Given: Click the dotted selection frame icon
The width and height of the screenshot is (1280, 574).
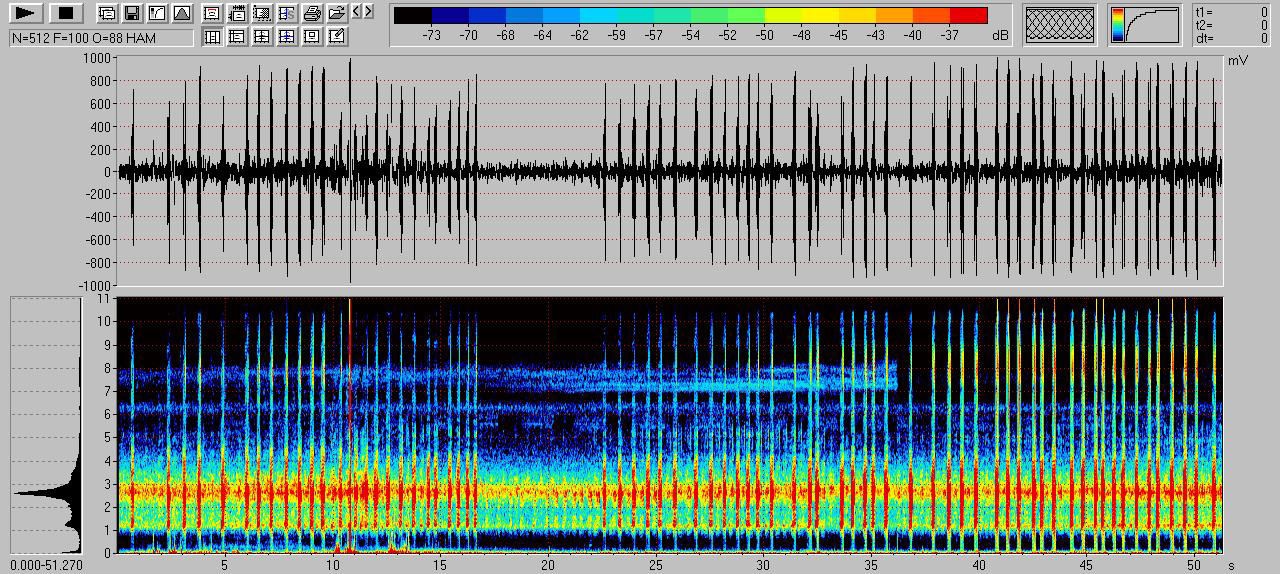Looking at the screenshot, I should [x=262, y=14].
